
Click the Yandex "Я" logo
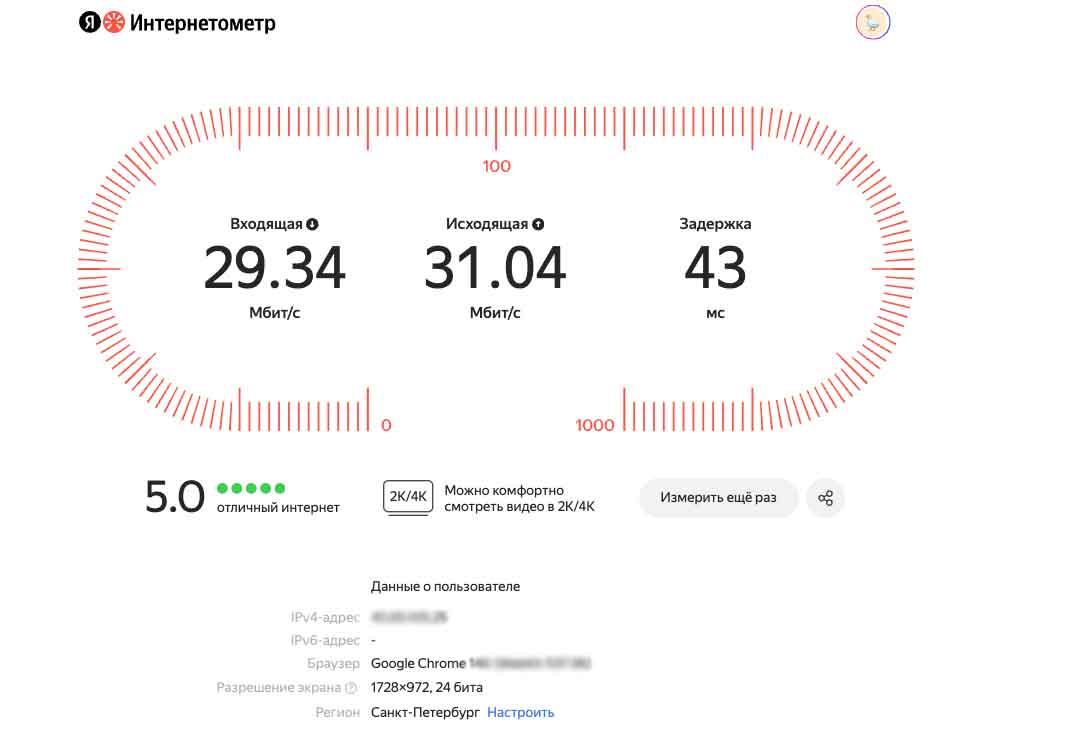89,23
